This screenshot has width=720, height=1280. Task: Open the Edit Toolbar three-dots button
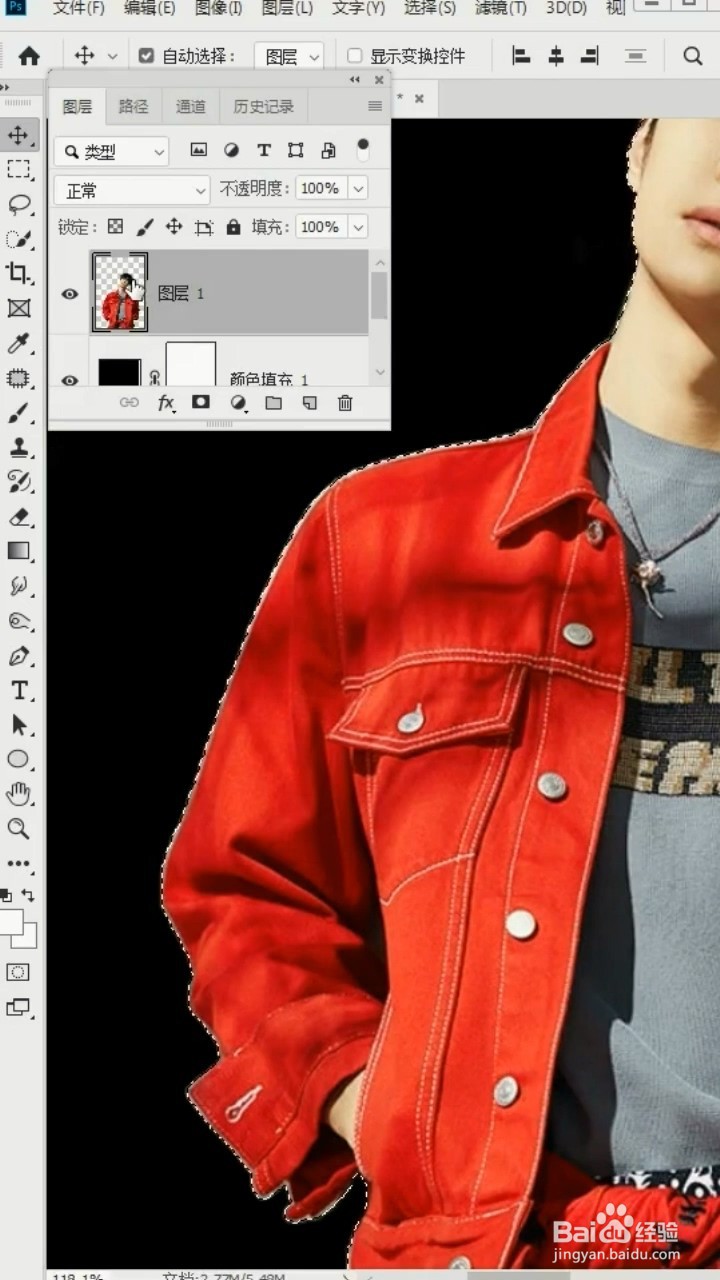point(19,863)
